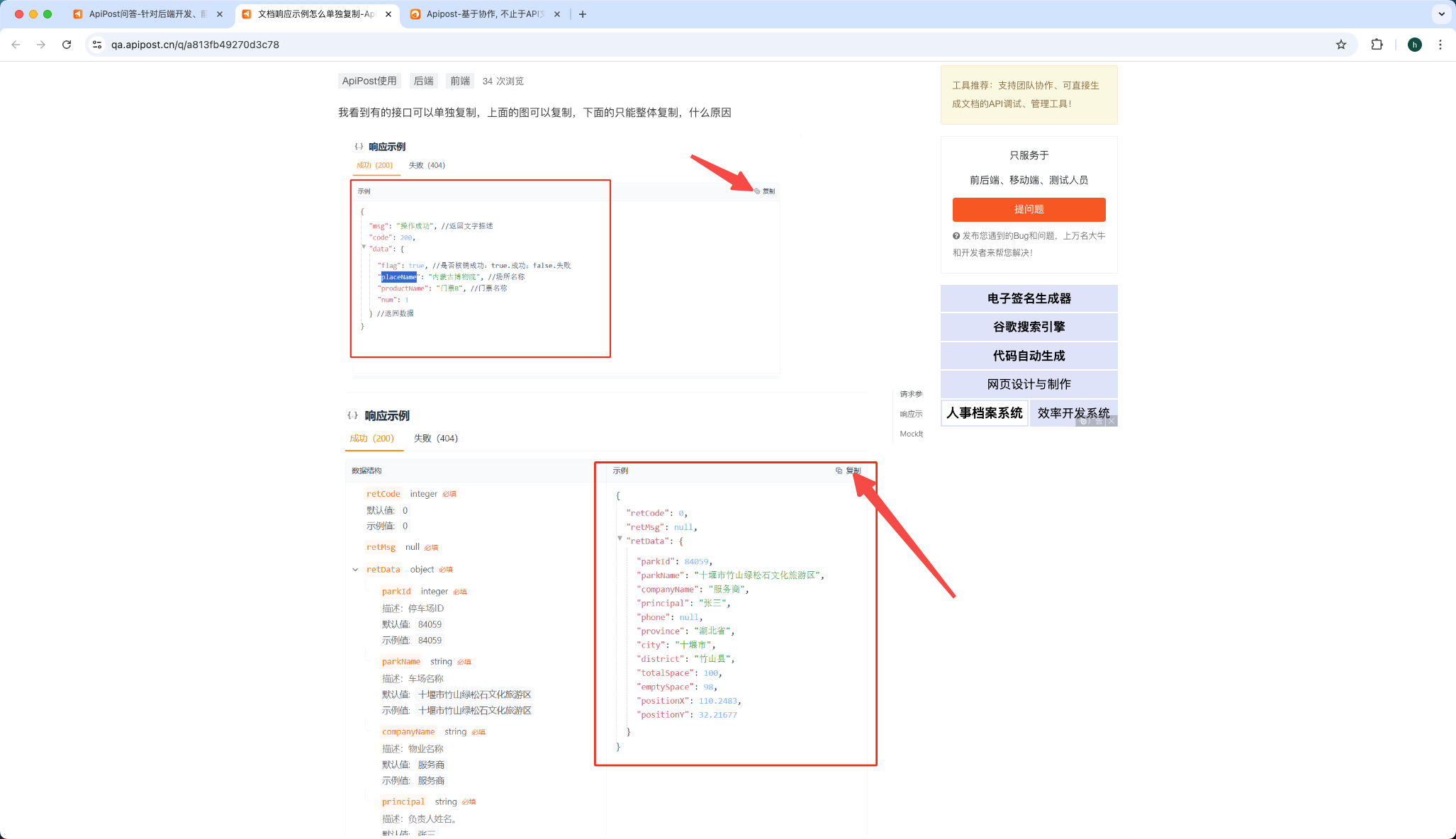Open the profile avatar 'h'

click(1414, 45)
